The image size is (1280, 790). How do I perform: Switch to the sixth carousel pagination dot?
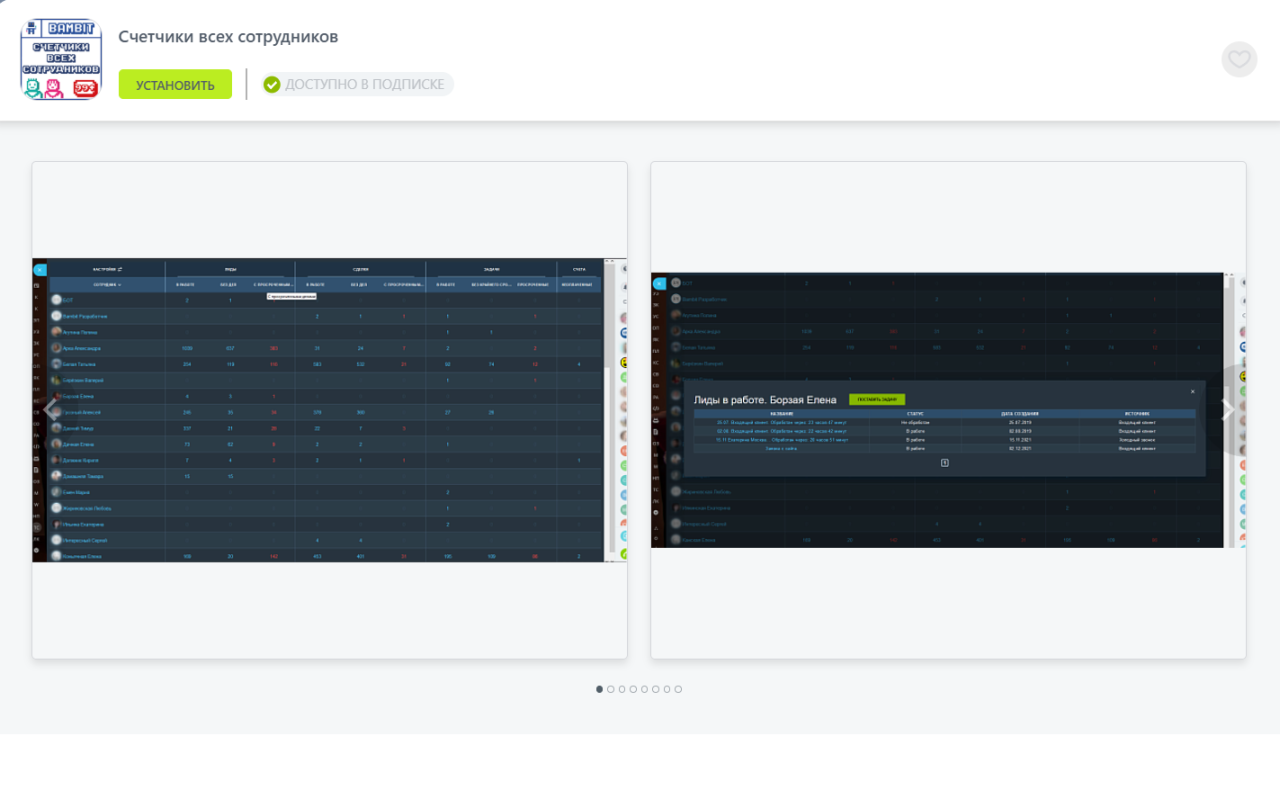point(656,689)
